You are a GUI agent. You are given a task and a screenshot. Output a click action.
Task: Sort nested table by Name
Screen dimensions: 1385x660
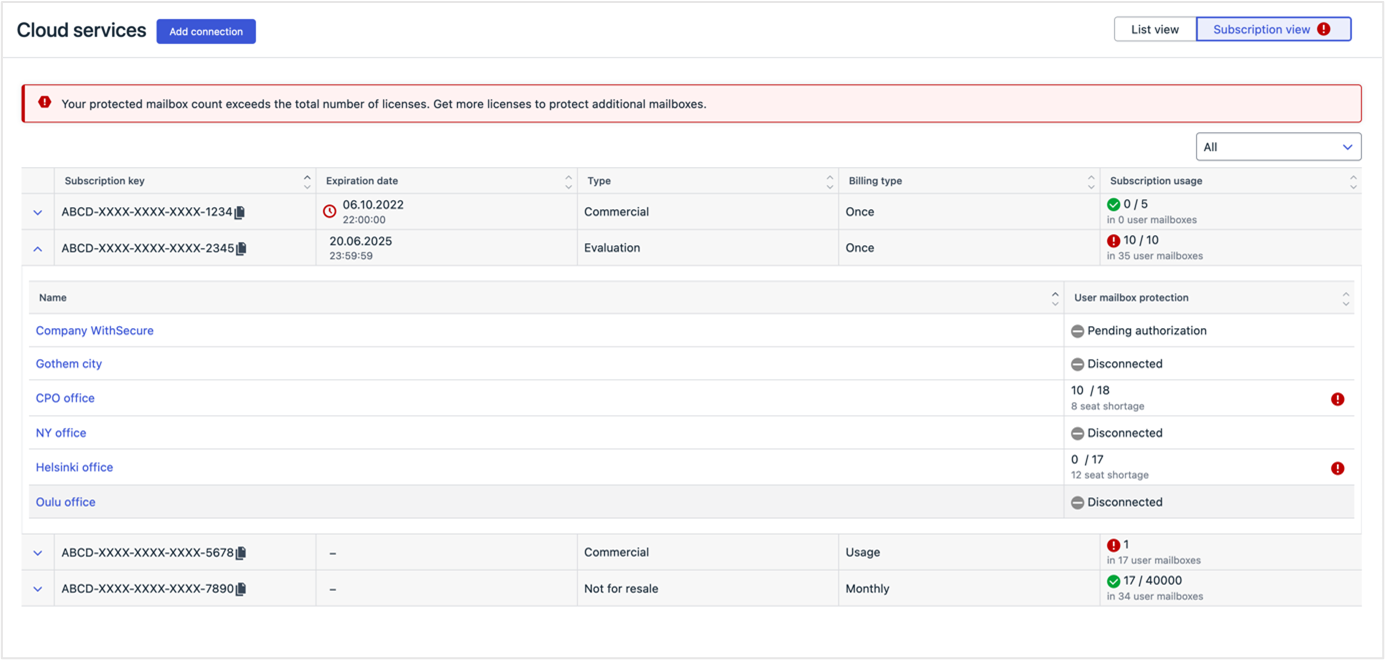tap(1055, 298)
